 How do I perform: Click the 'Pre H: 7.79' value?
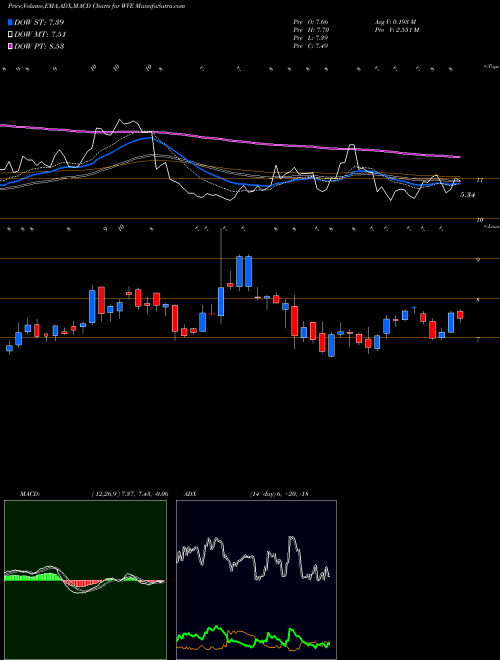pos(311,30)
